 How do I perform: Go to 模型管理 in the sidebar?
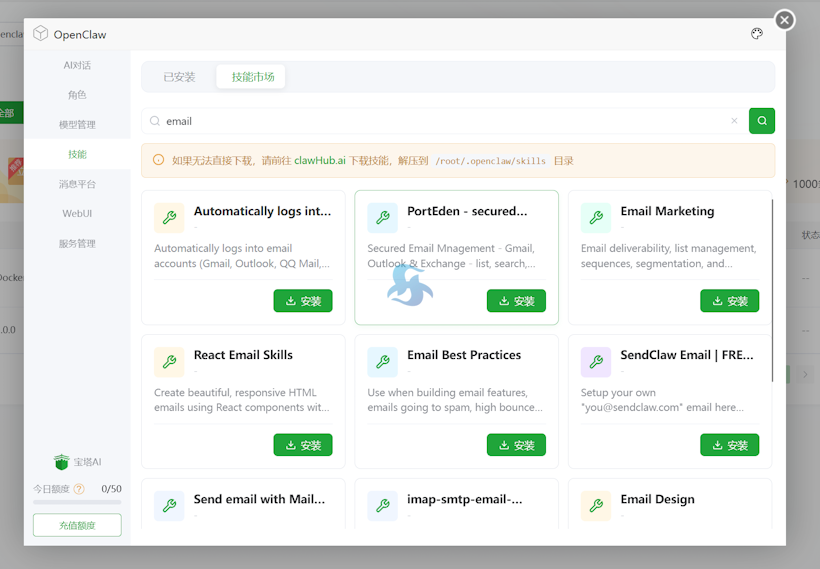77,125
